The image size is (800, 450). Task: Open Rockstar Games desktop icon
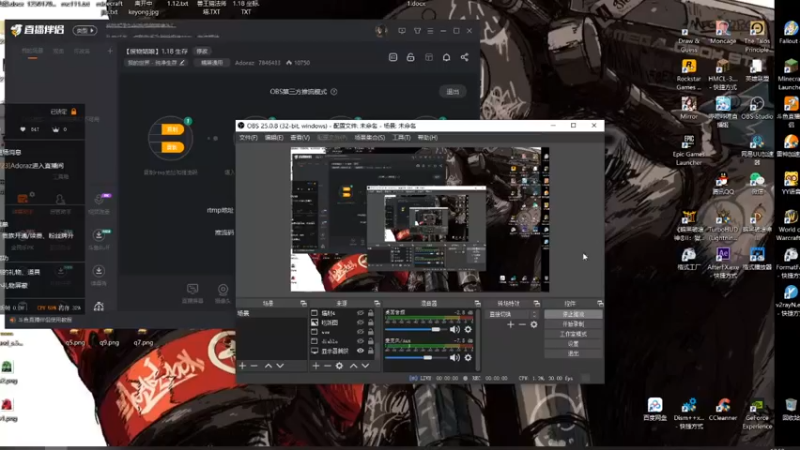[689, 74]
